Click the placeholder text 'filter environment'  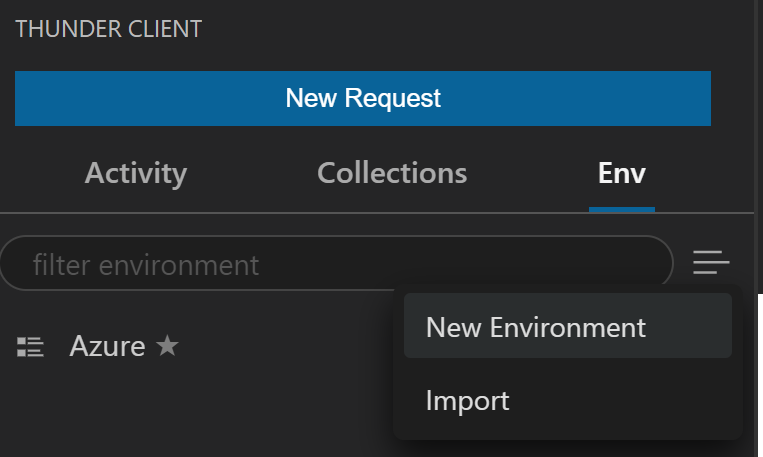tap(146, 265)
